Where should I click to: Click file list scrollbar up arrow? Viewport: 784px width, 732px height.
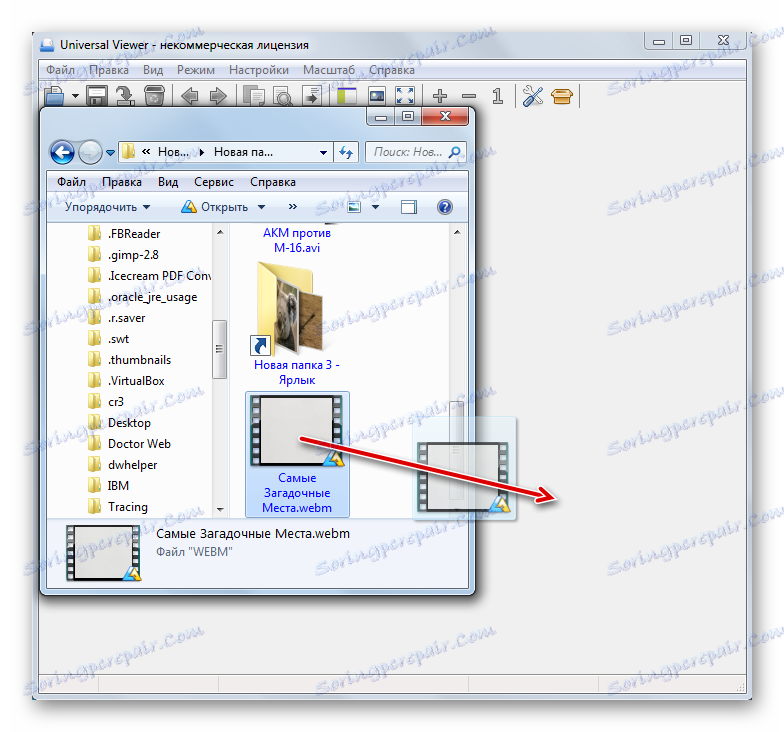457,232
